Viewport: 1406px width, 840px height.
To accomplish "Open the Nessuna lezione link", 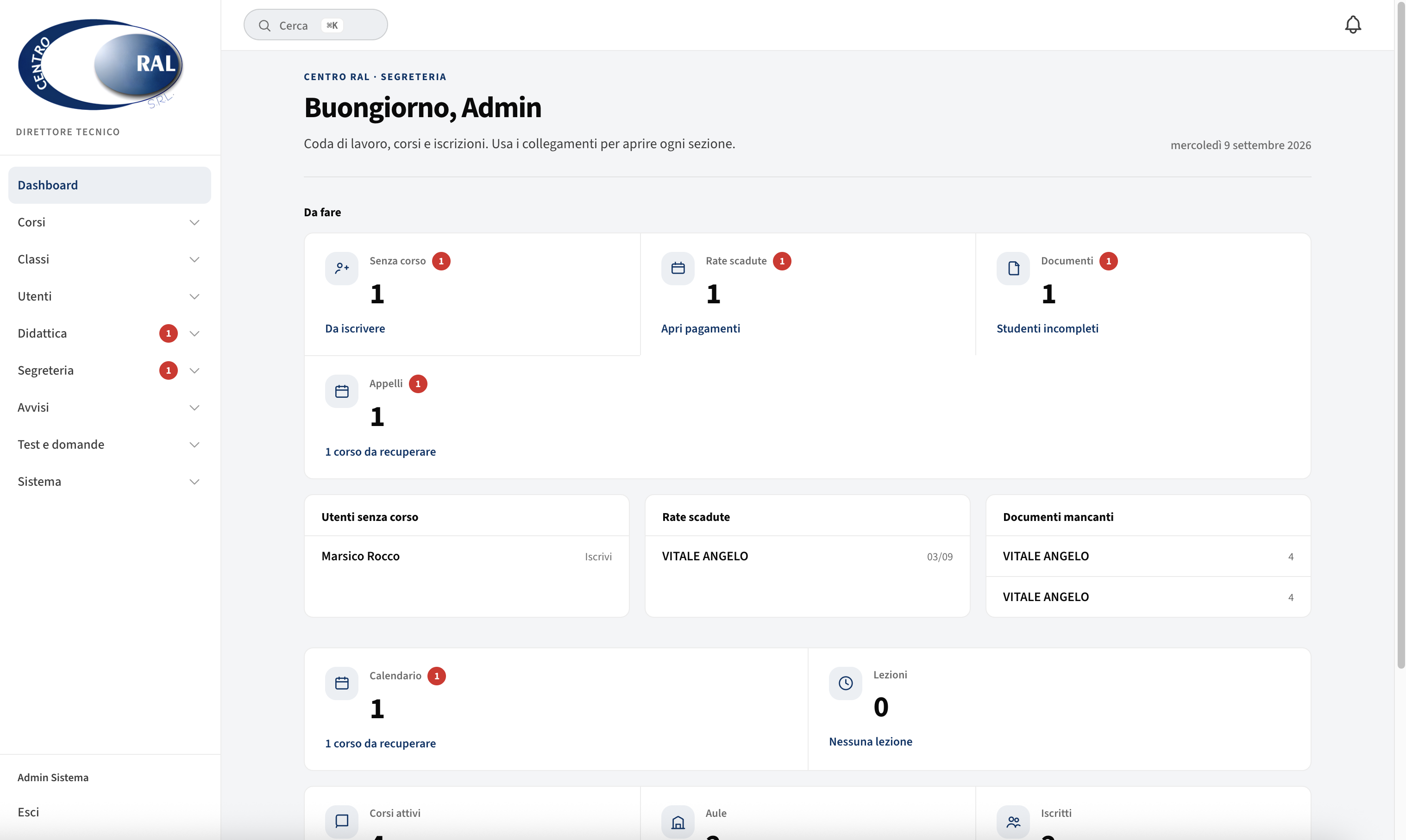I will [871, 741].
